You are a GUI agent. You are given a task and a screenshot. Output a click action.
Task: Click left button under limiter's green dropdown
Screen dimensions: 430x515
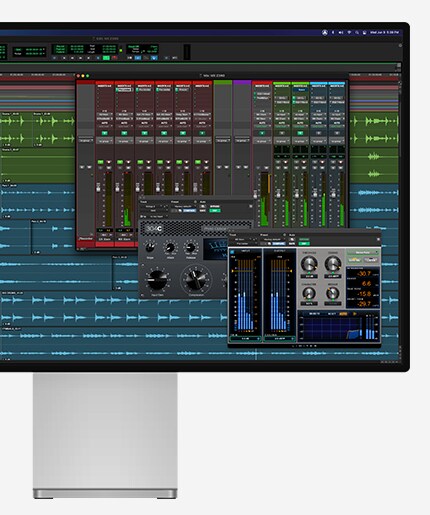click(355, 260)
